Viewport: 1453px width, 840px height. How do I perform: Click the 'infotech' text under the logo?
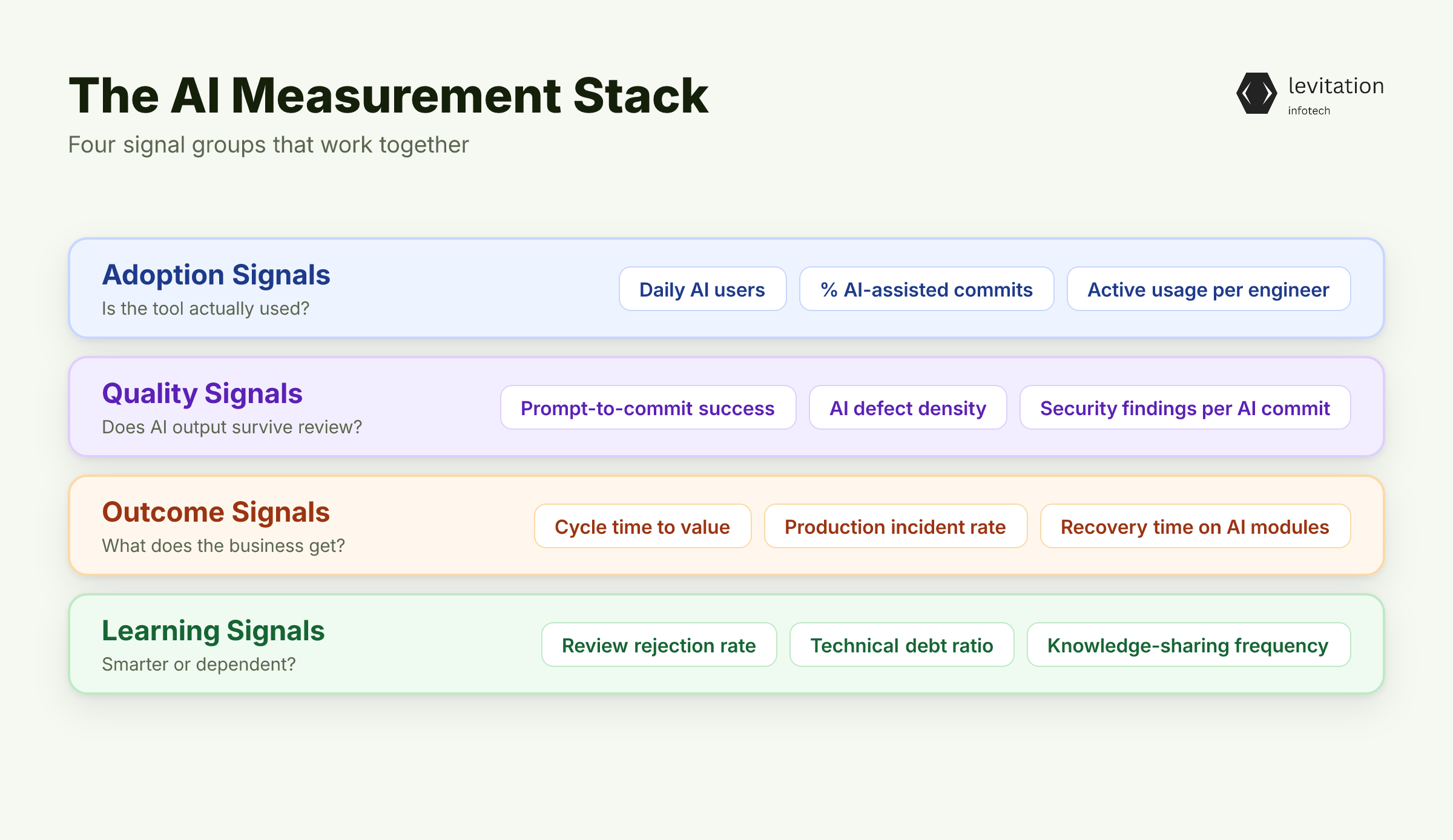pyautogui.click(x=1309, y=111)
